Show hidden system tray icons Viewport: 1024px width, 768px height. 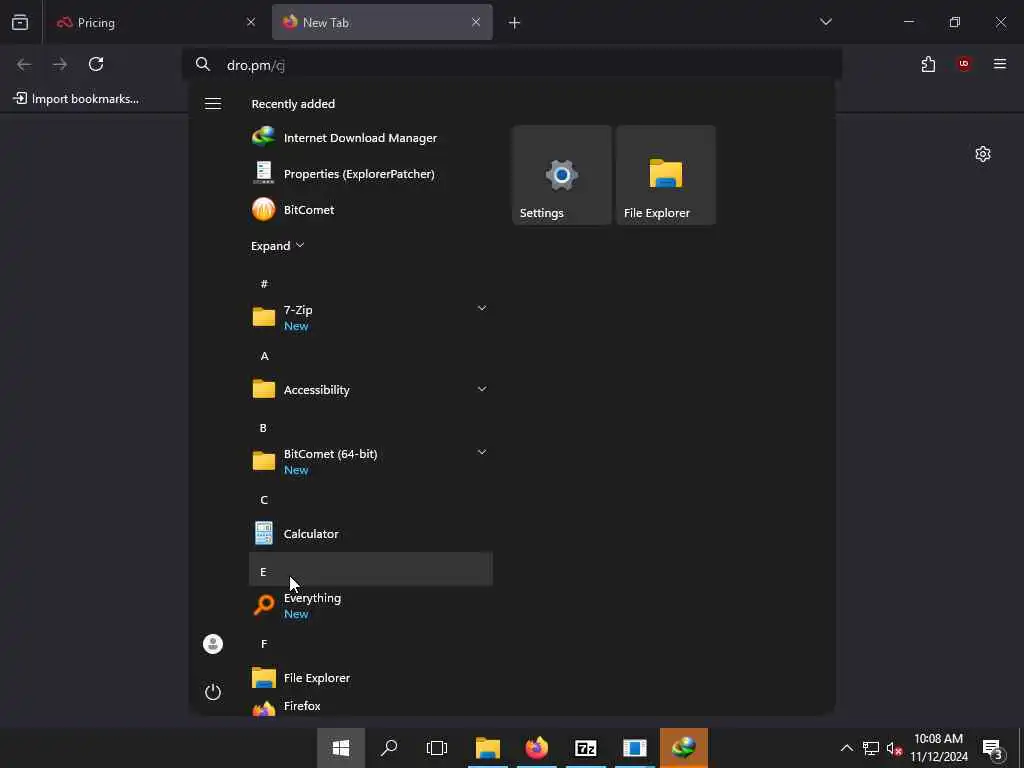pyautogui.click(x=846, y=748)
